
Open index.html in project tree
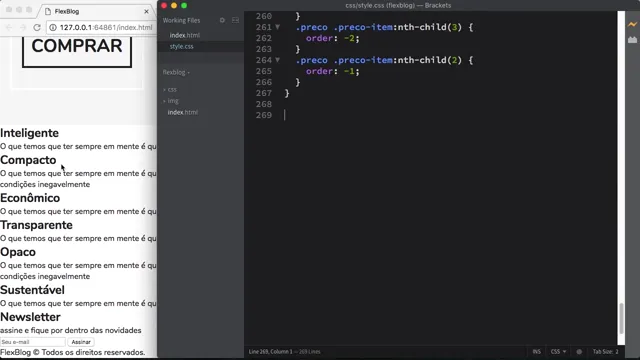(x=182, y=112)
